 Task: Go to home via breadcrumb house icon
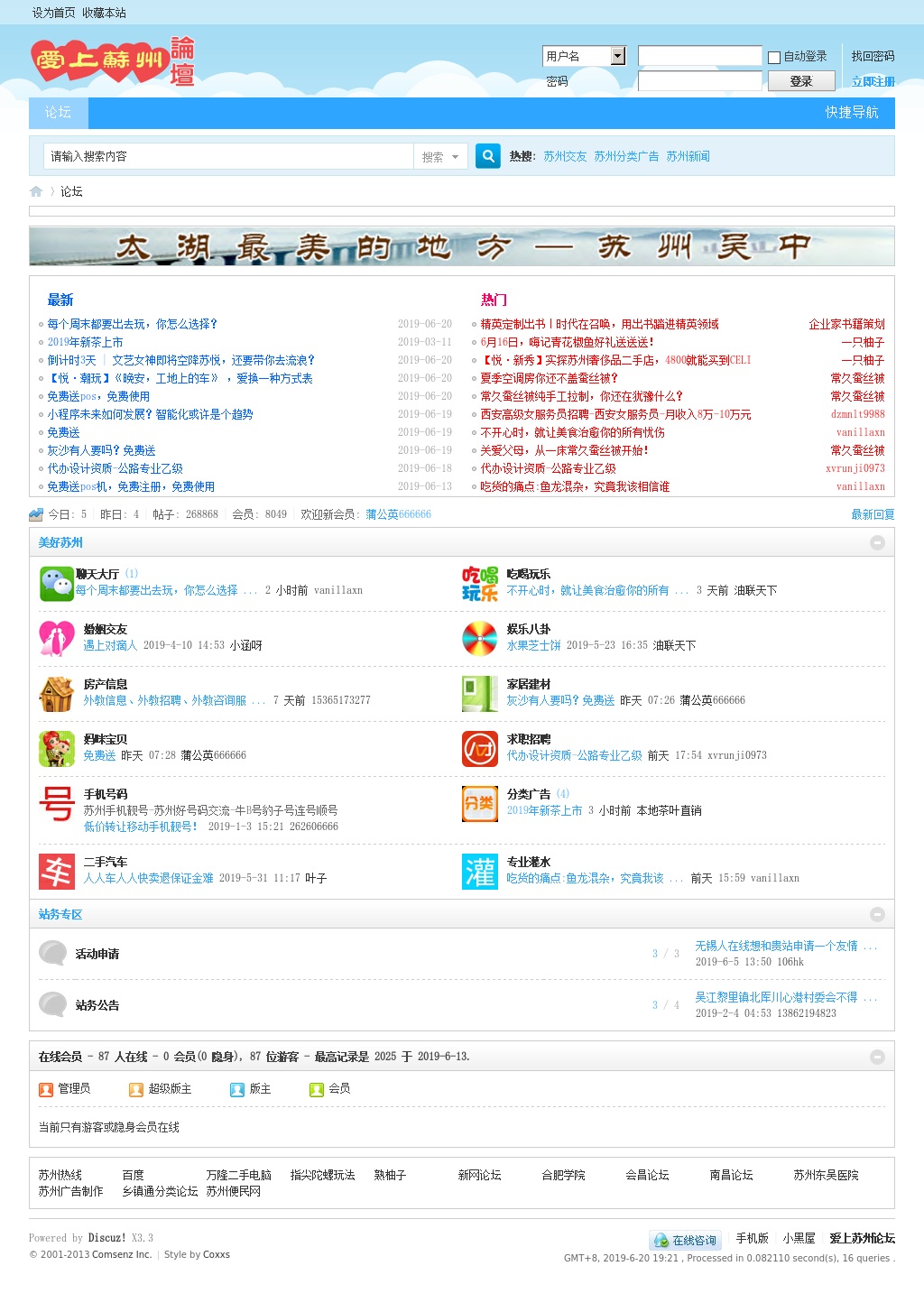(36, 191)
